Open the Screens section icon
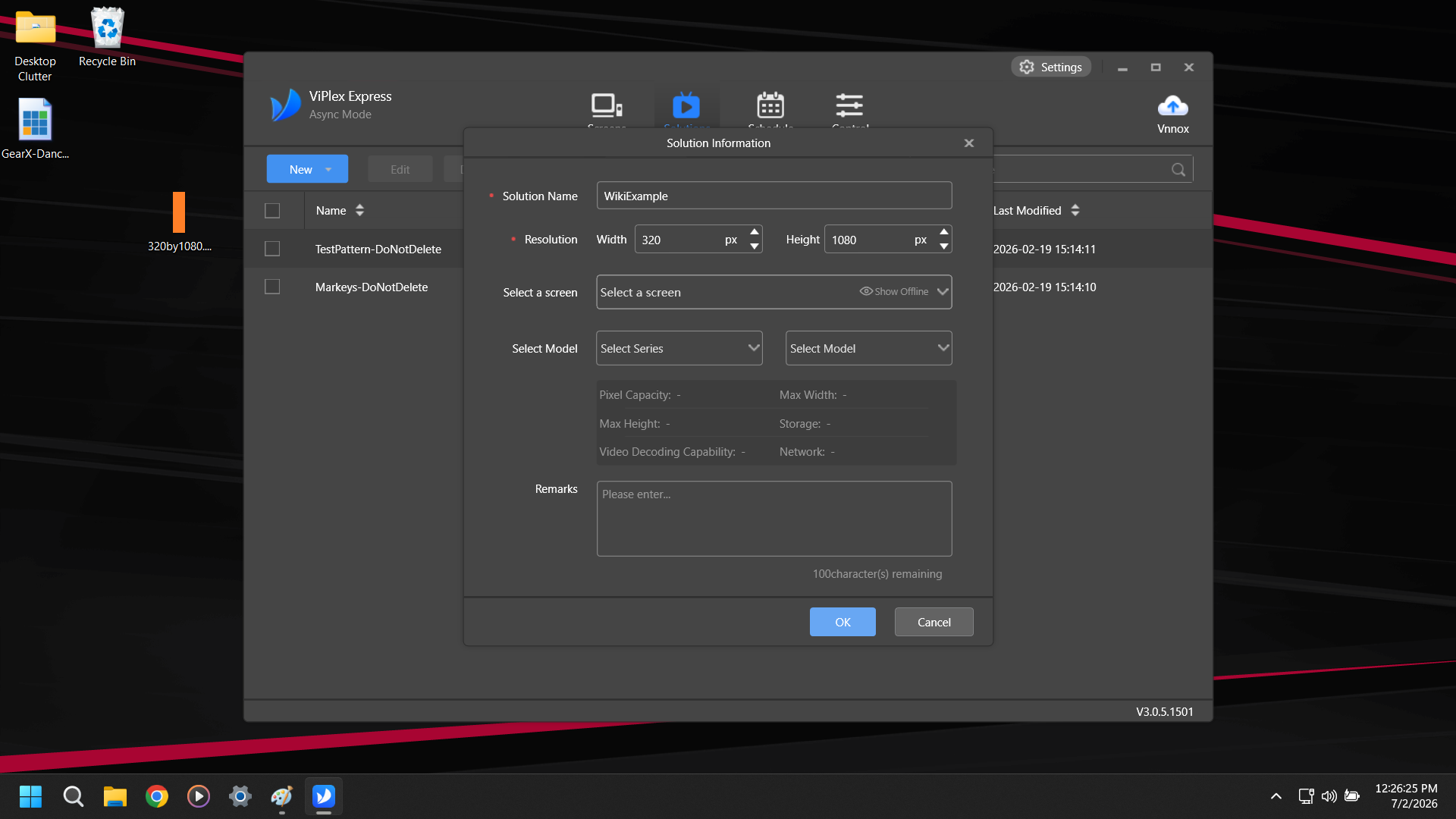 tap(607, 105)
